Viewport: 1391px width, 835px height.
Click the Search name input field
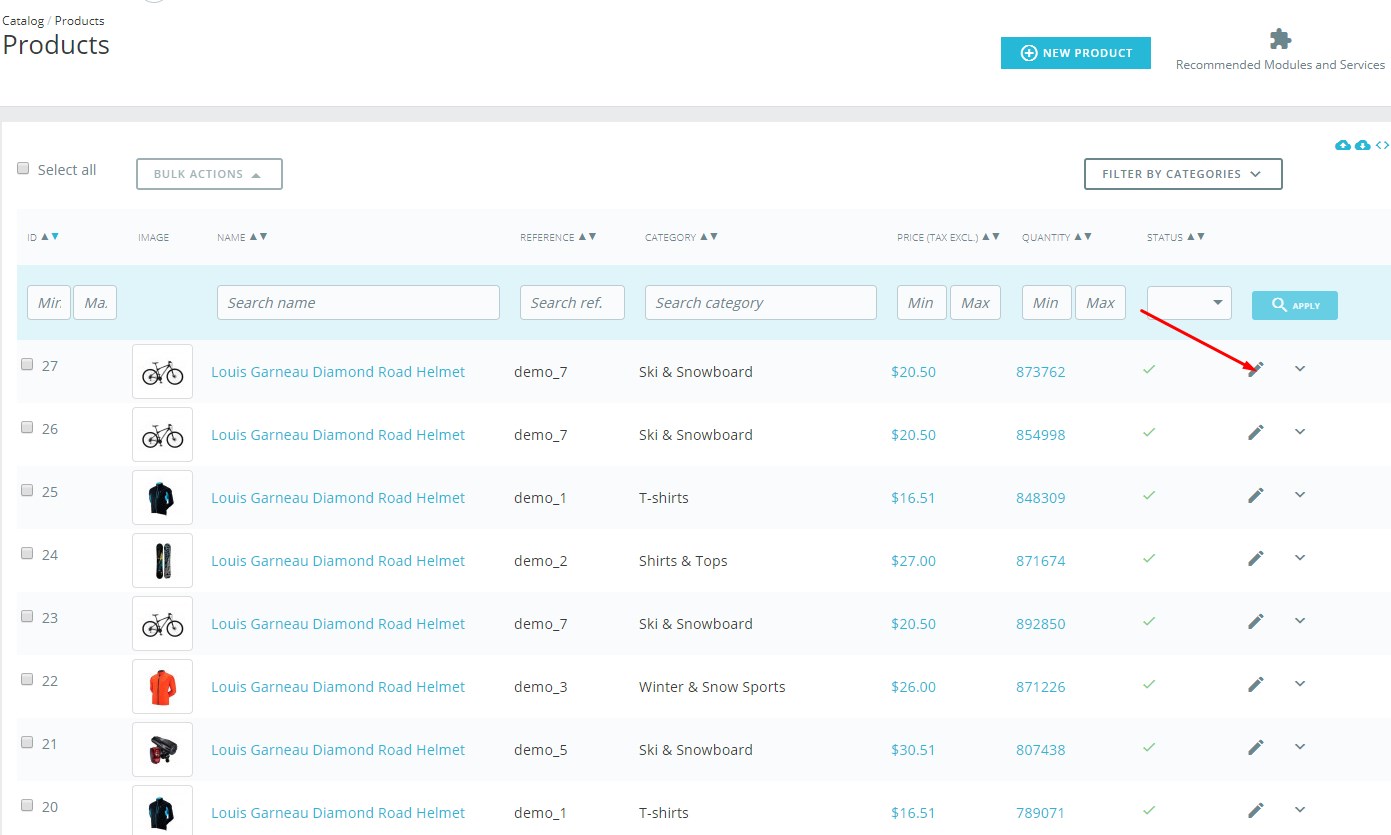point(358,303)
